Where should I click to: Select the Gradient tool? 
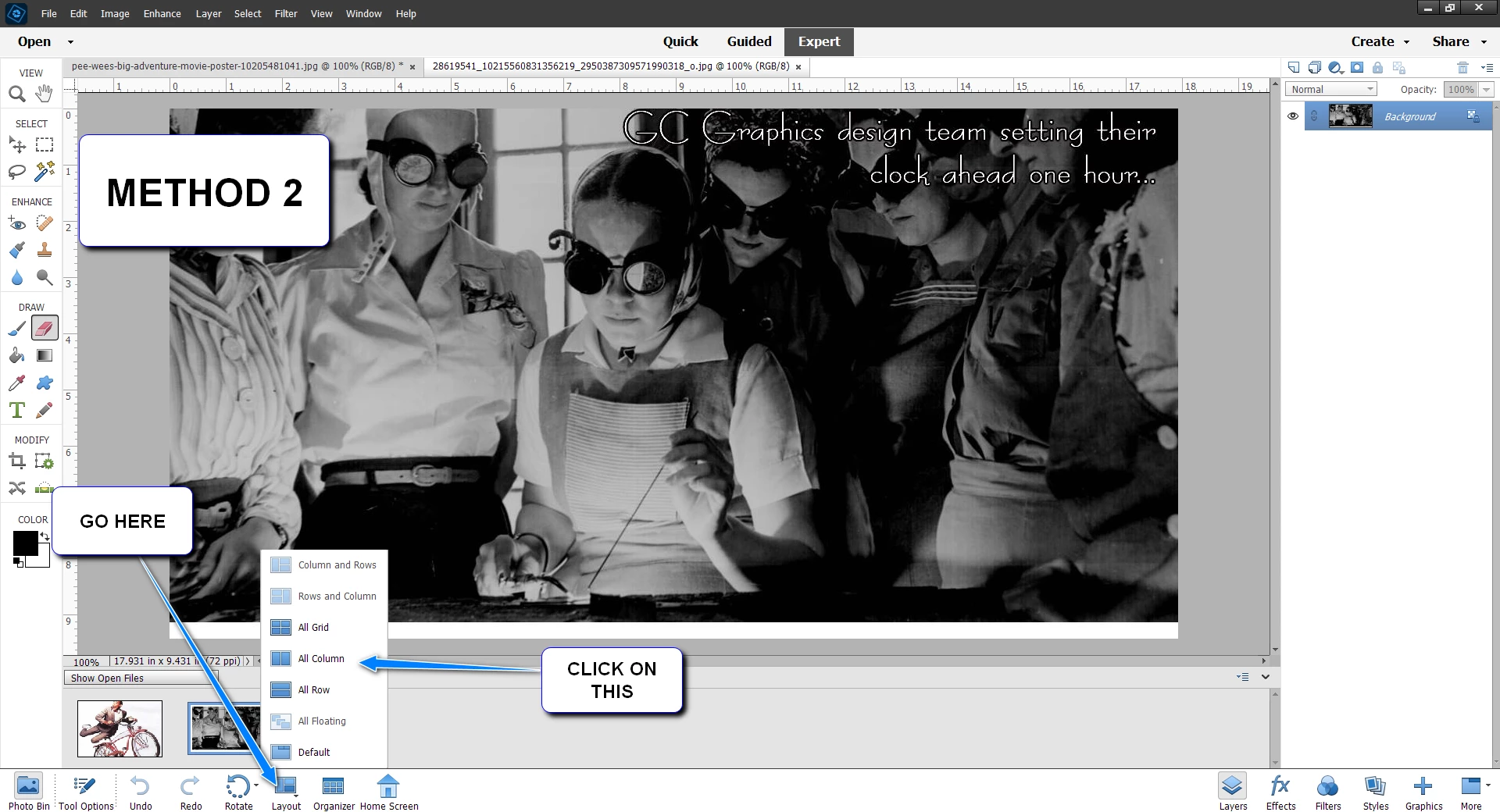(x=45, y=356)
